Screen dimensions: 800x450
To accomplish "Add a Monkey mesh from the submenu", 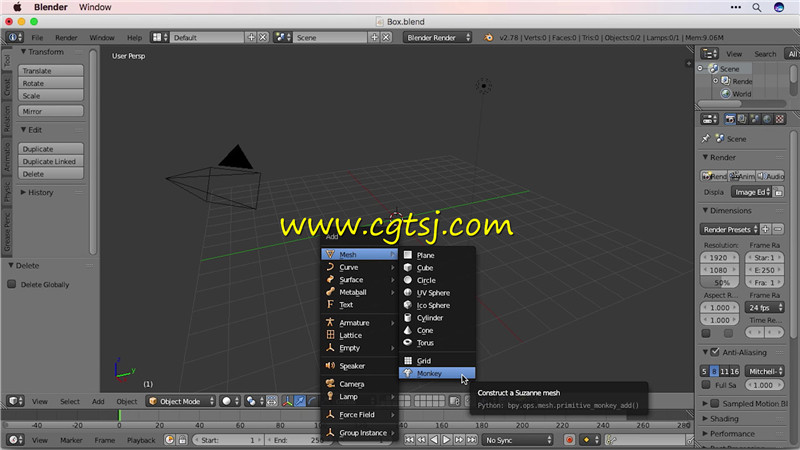I will [x=437, y=373].
